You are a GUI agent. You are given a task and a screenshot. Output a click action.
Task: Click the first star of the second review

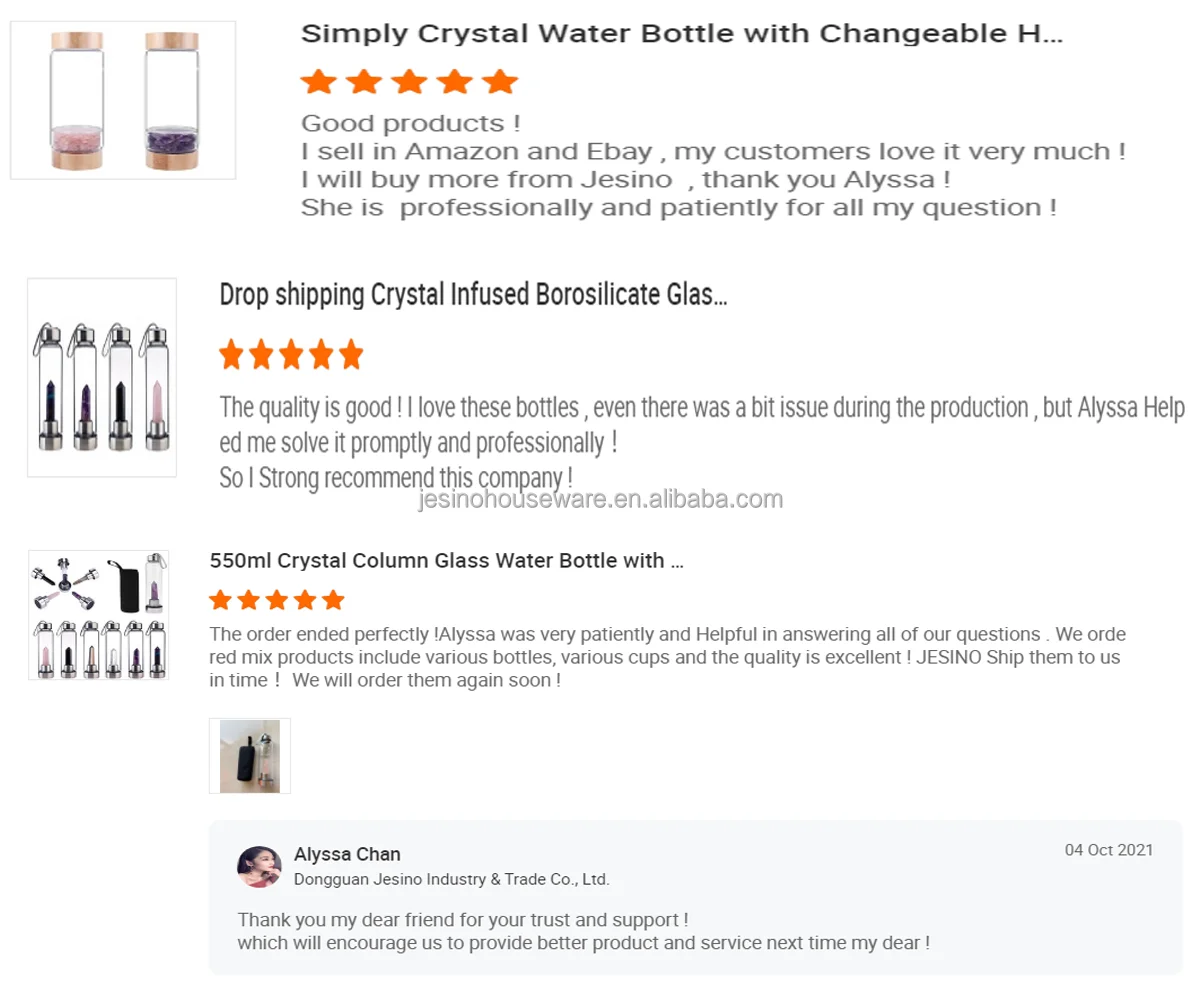coord(232,354)
